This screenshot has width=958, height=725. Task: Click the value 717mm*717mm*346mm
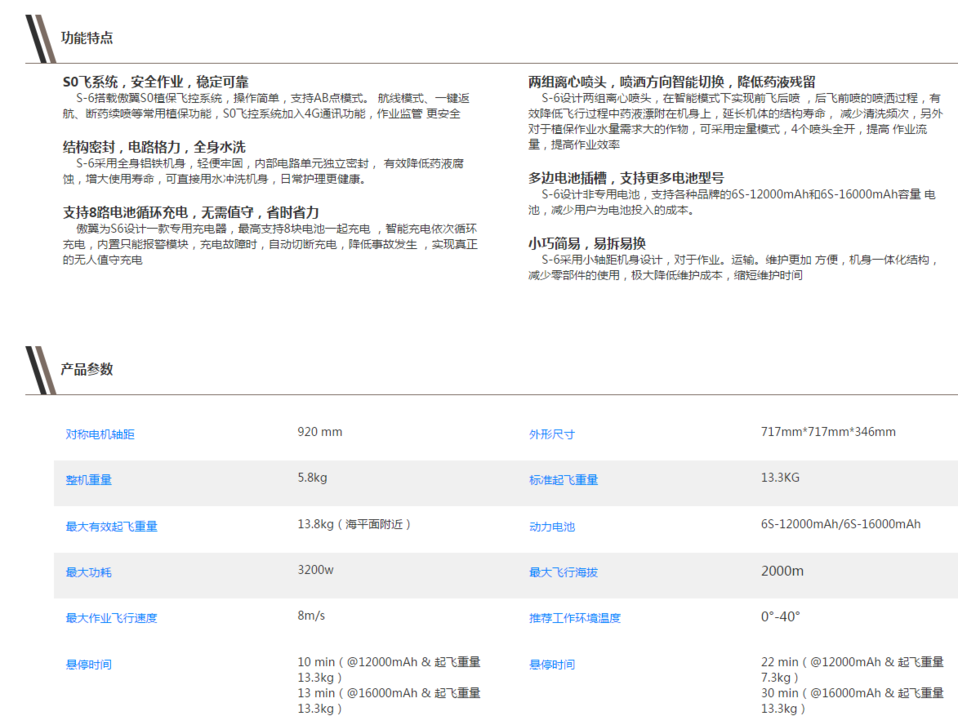point(828,432)
